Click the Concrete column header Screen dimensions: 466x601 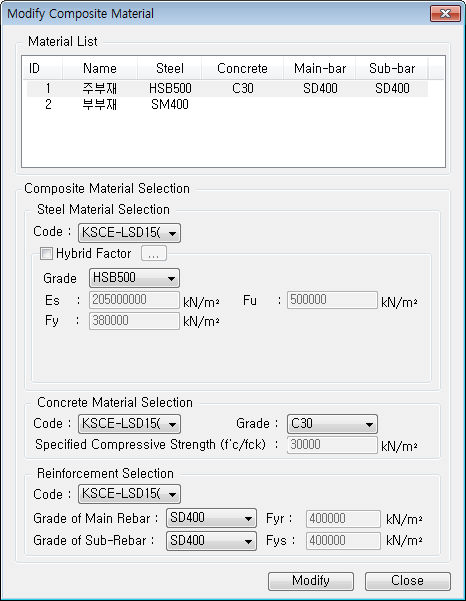tap(242, 68)
